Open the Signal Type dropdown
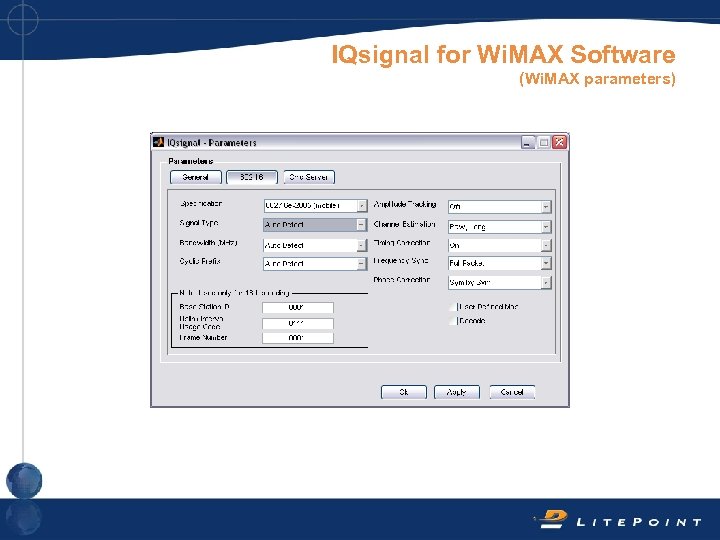The height and width of the screenshot is (540, 720). (x=315, y=225)
